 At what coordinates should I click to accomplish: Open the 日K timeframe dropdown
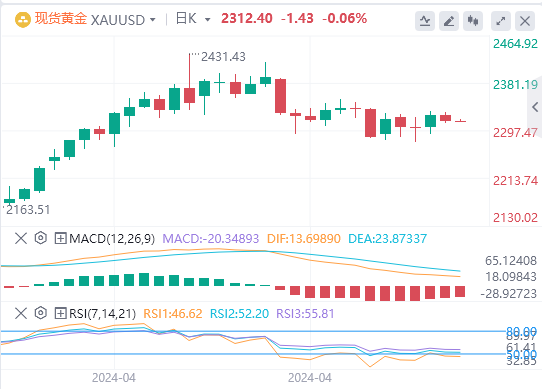point(207,20)
